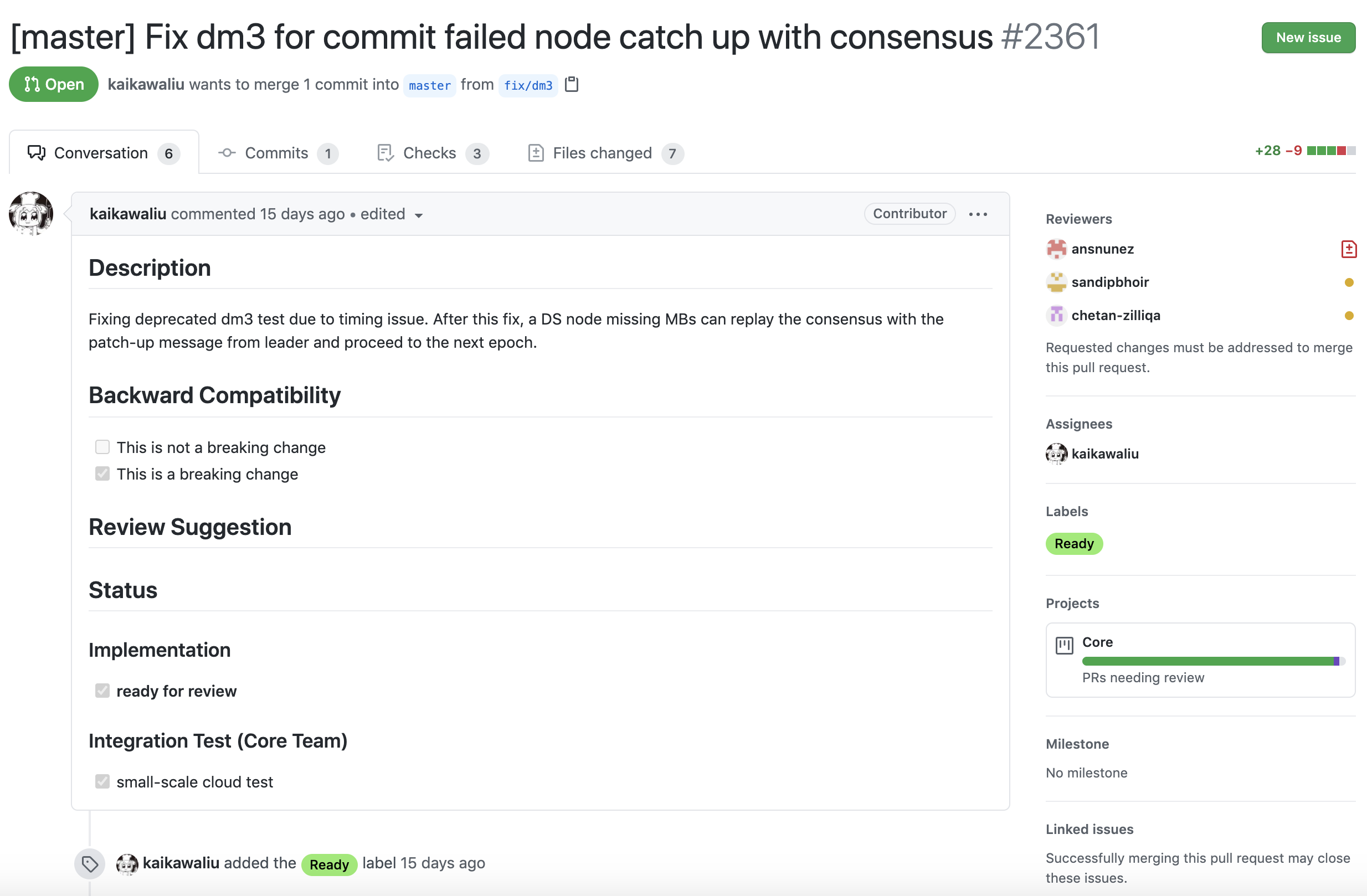This screenshot has height=896, width=1367.
Task: Switch to the Commits tab
Action: 277,153
